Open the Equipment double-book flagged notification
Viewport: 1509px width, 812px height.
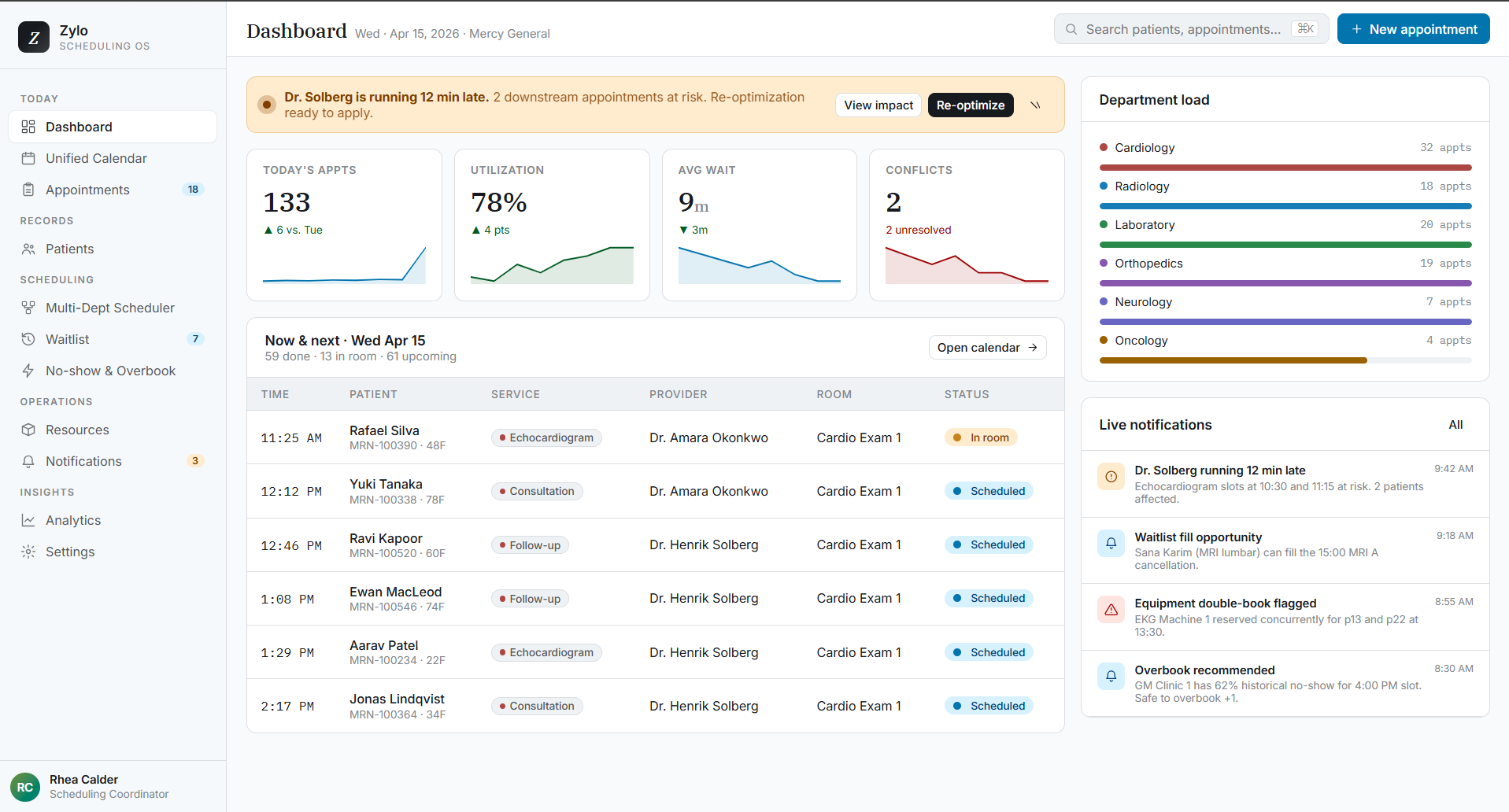point(1285,617)
